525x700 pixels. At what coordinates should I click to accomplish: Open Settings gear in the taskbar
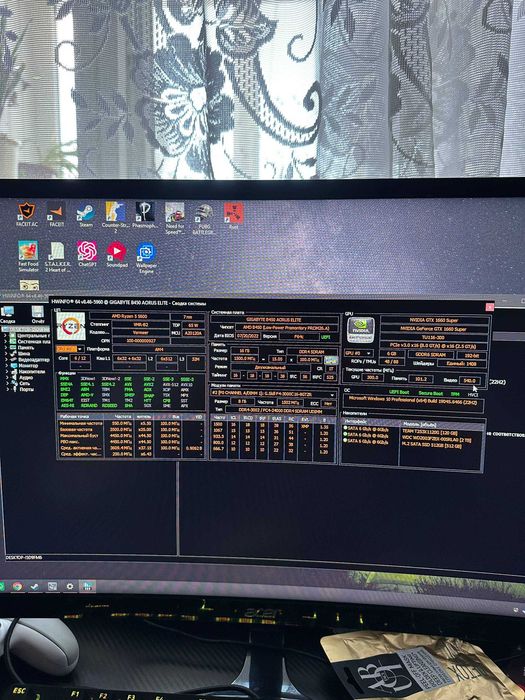pos(70,586)
